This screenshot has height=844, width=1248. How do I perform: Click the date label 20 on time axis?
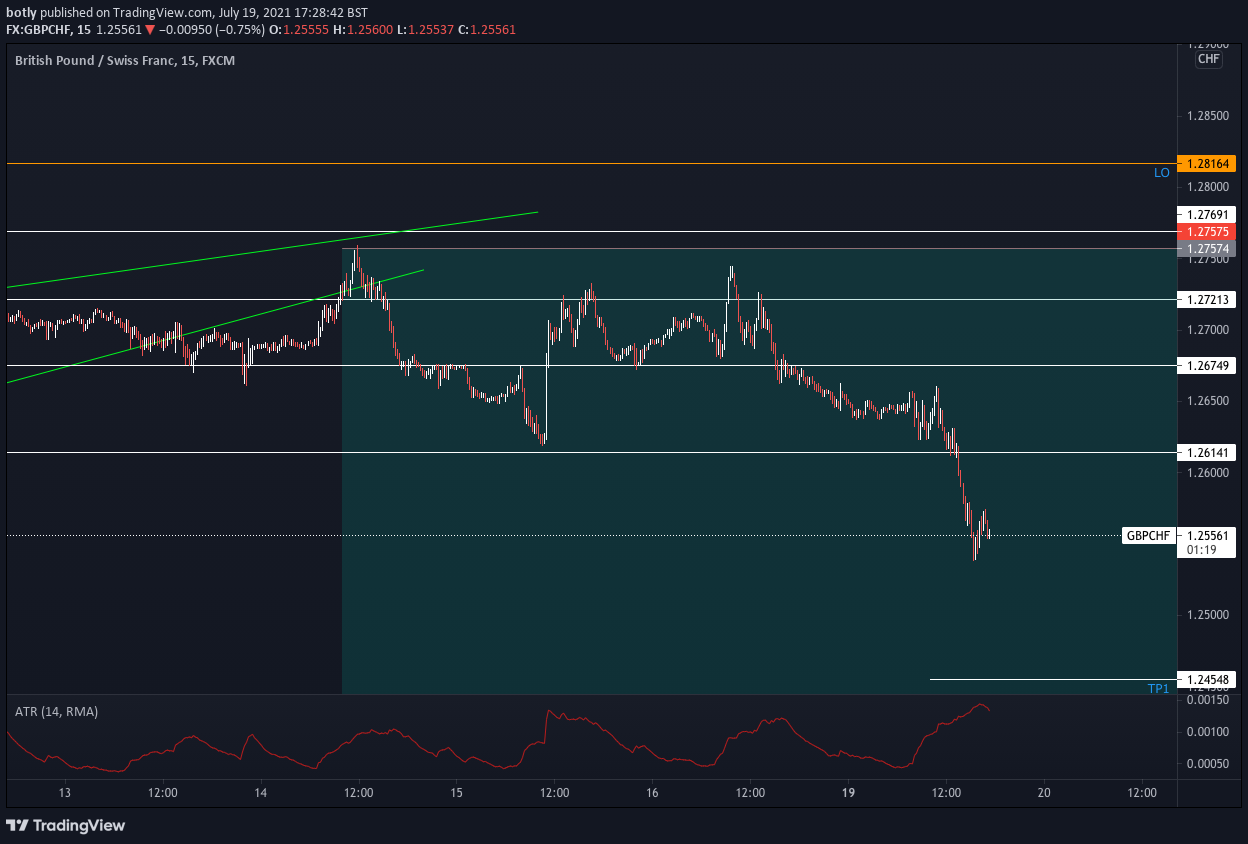pos(1044,793)
